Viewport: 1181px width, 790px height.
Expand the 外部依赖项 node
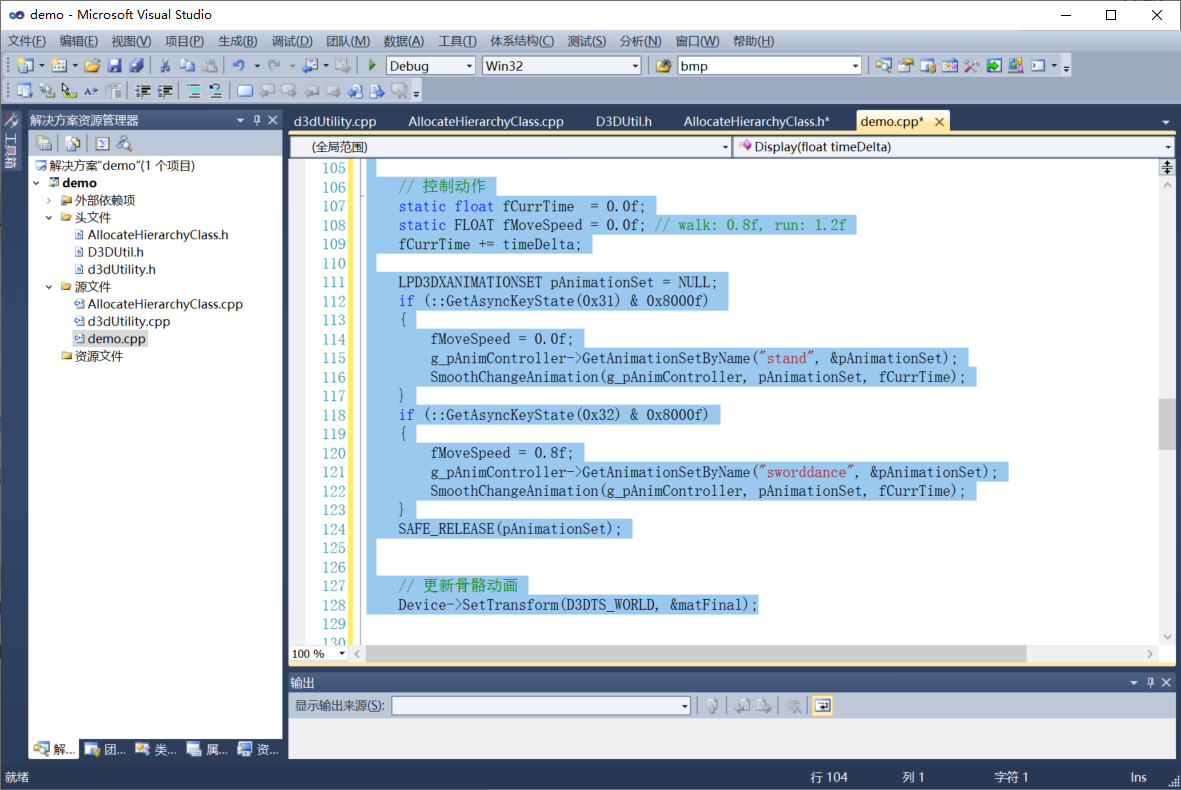(49, 200)
